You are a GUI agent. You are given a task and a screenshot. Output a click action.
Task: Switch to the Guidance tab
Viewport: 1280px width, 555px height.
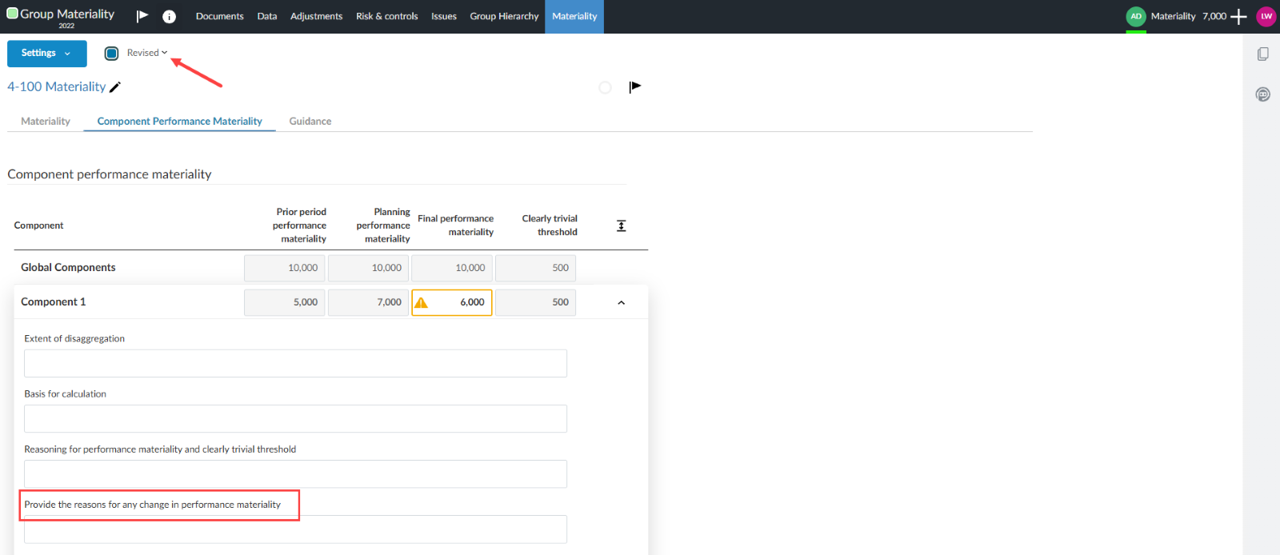pyautogui.click(x=310, y=121)
